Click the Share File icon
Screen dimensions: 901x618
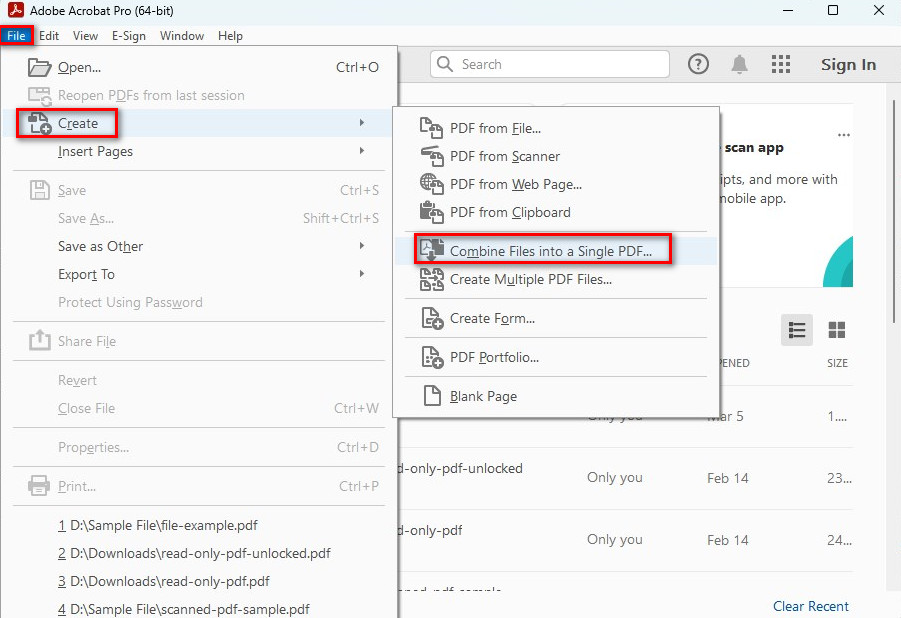(x=38, y=338)
